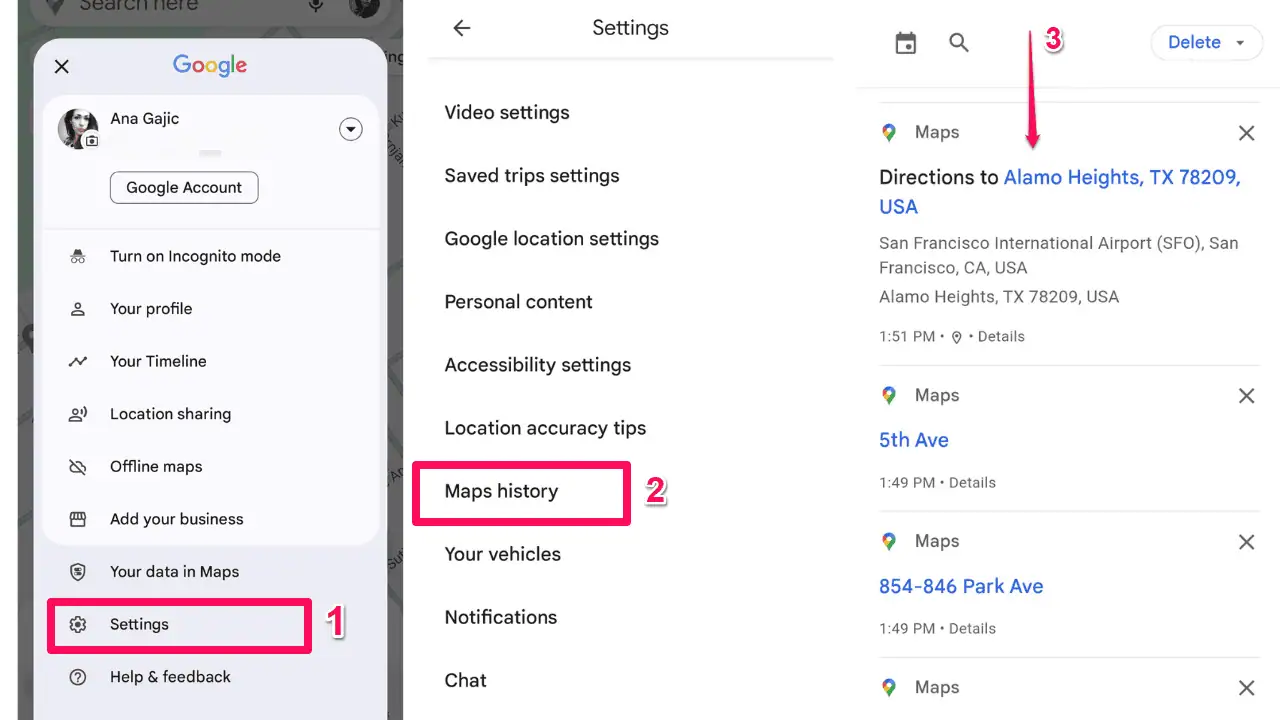Viewport: 1280px width, 720px height.
Task: Open the Alamo Heights, TX 78209 link
Action: 1060,192
